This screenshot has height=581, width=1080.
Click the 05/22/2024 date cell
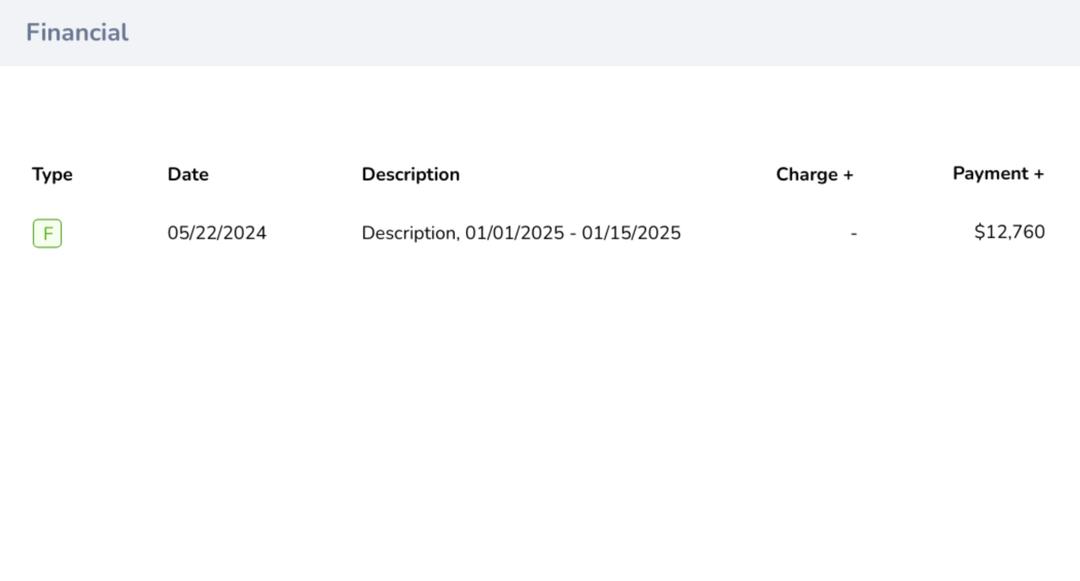tap(217, 233)
